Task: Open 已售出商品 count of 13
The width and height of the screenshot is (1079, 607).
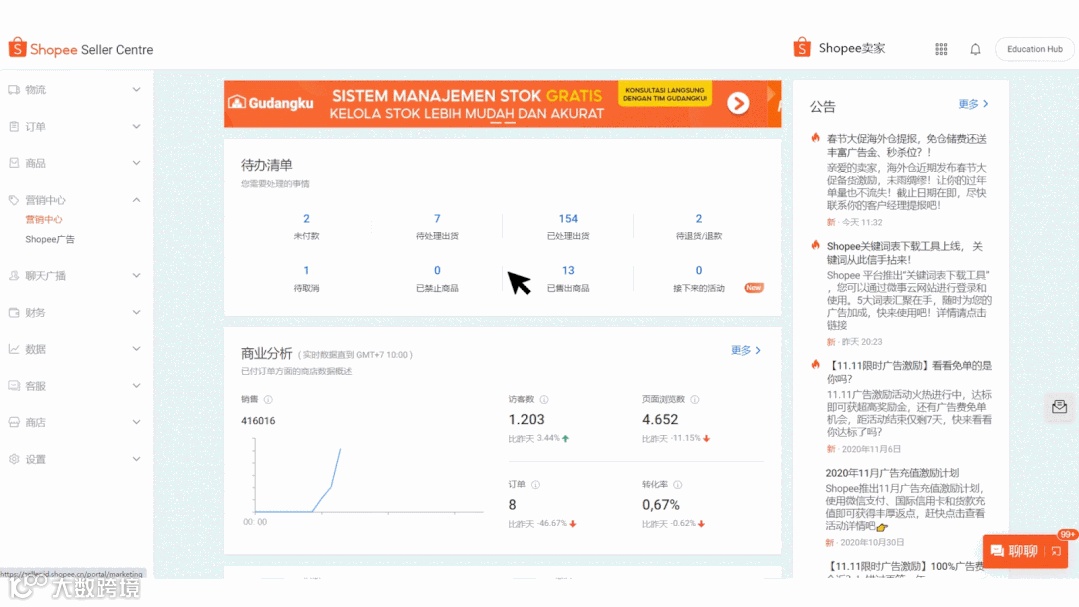Action: pos(568,270)
